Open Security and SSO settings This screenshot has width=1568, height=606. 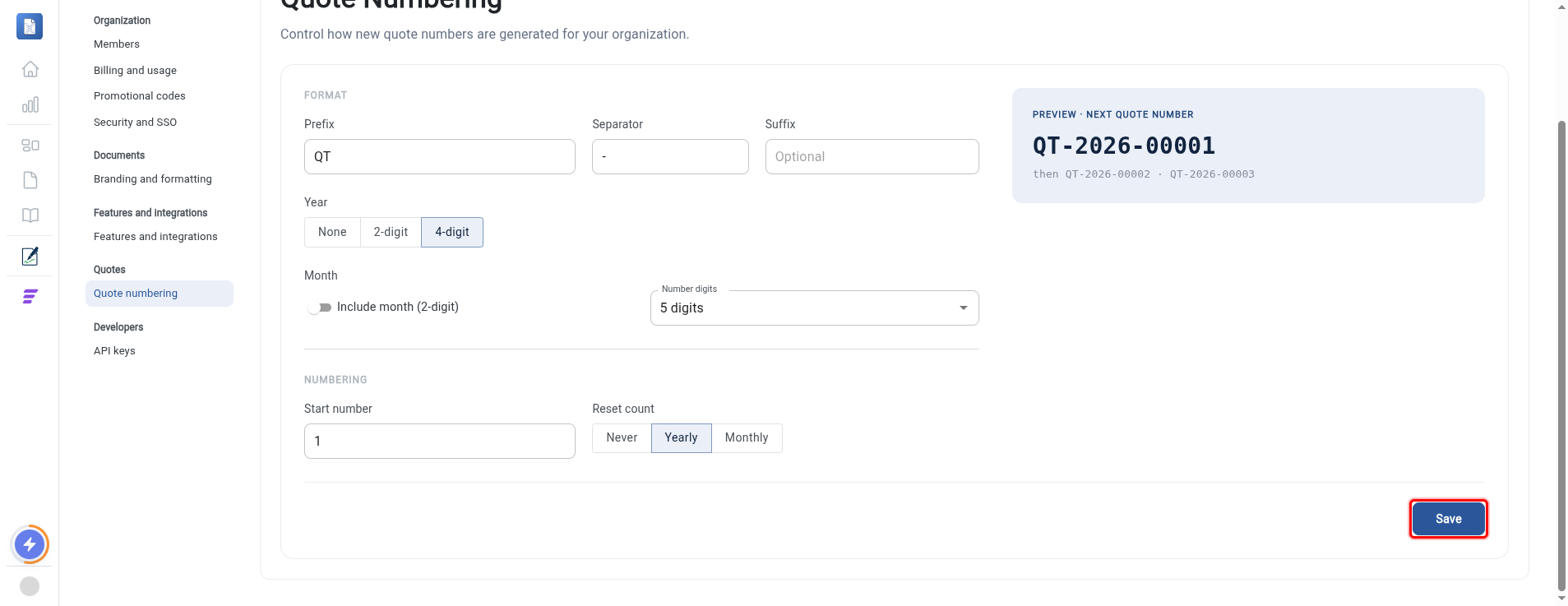(135, 123)
